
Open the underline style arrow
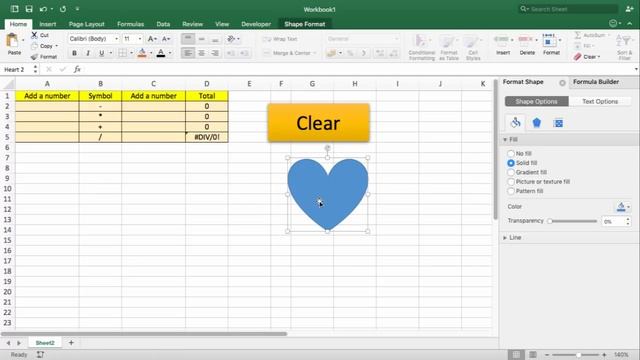point(110,53)
